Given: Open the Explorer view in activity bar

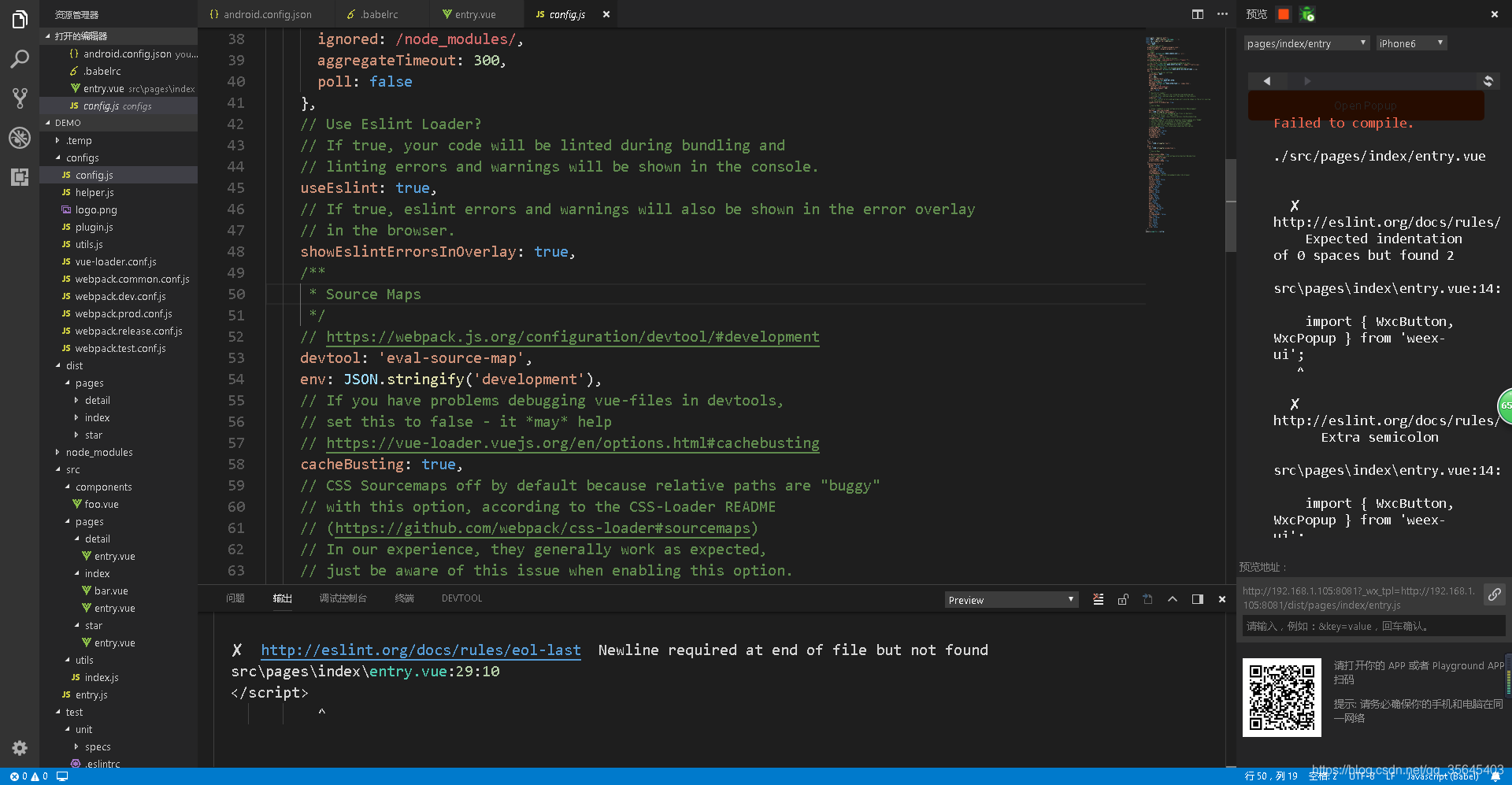Looking at the screenshot, I should tap(20, 20).
